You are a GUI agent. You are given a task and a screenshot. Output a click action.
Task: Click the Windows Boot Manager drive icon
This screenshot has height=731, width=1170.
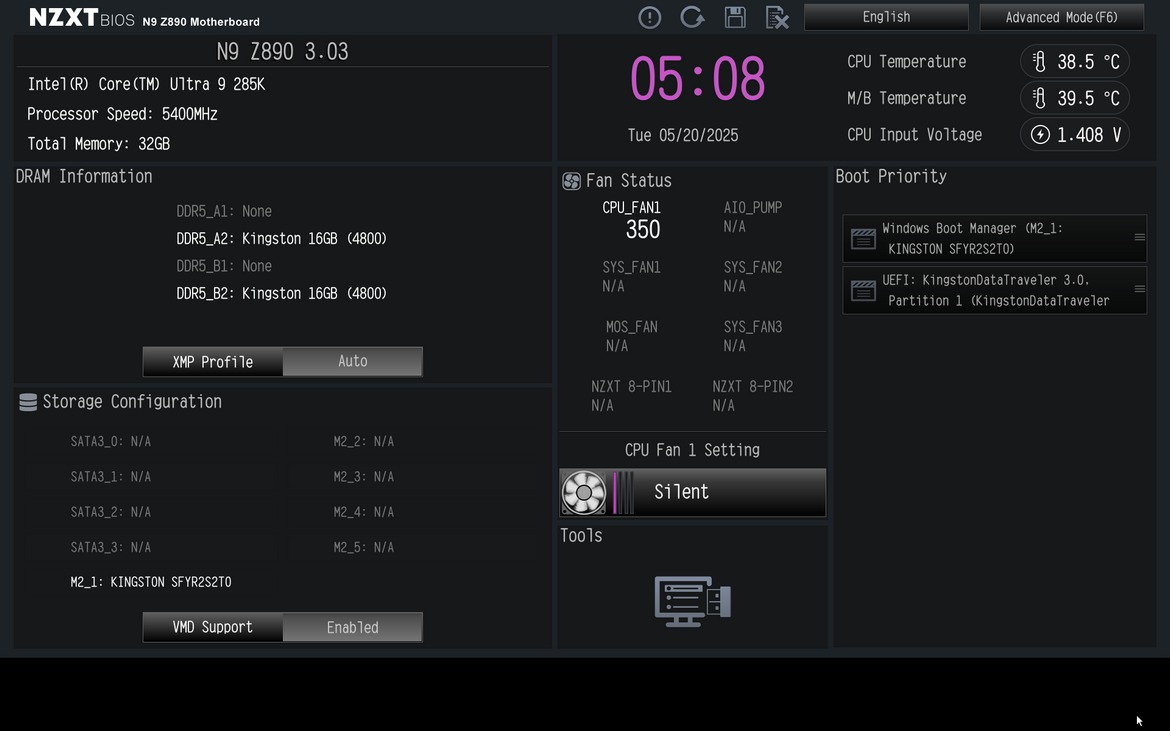[x=863, y=239]
